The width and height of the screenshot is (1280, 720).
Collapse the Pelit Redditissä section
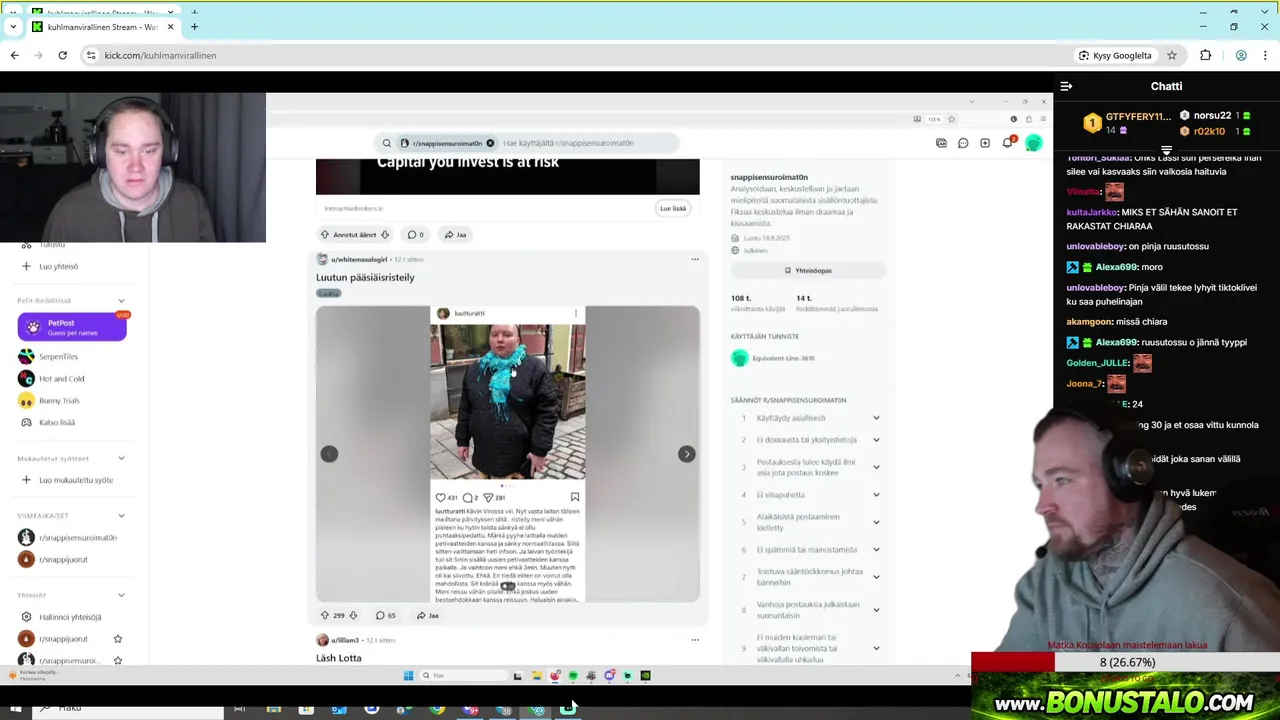(x=121, y=300)
